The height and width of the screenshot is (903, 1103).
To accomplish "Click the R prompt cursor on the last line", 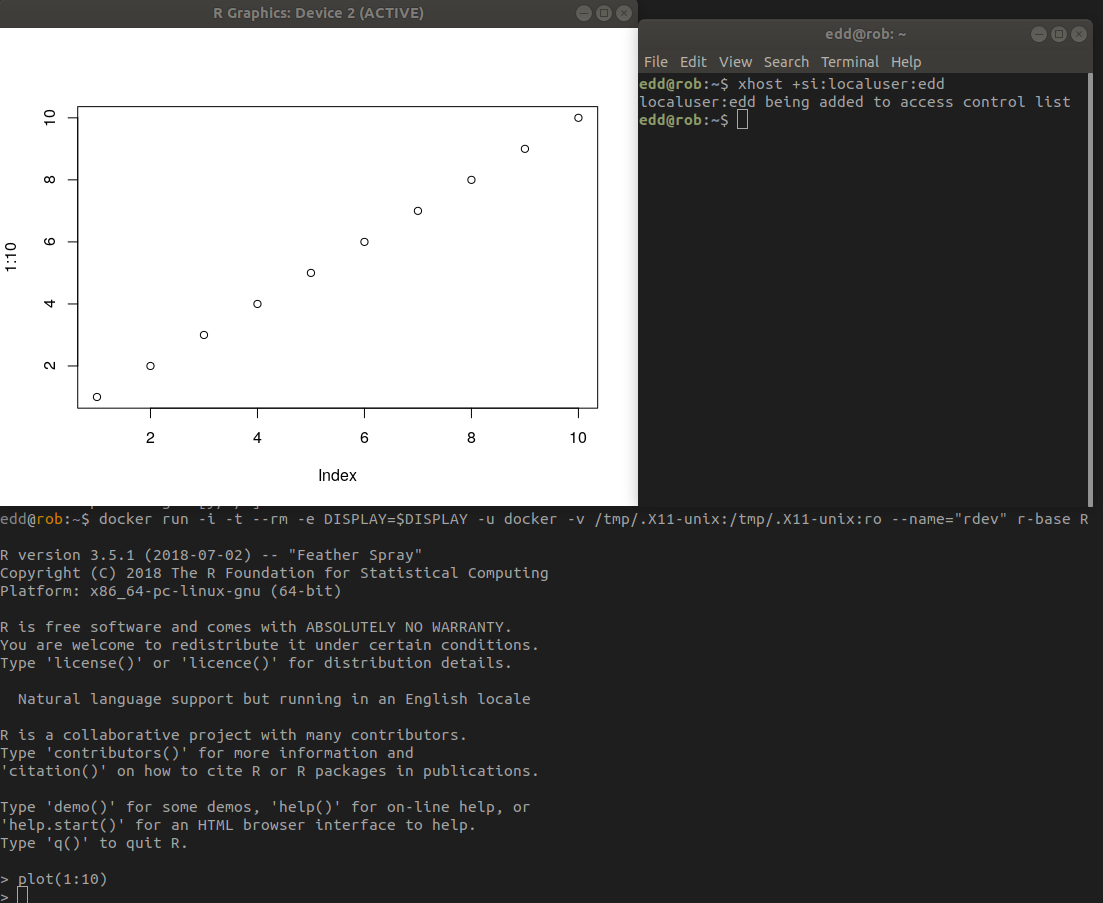I will pyautogui.click(x=23, y=895).
